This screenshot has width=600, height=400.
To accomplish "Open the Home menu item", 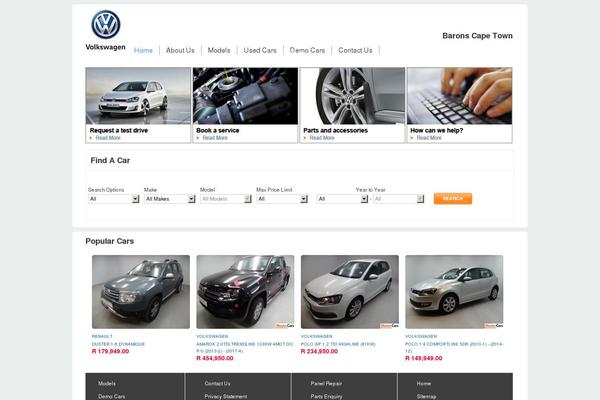I will click(143, 51).
